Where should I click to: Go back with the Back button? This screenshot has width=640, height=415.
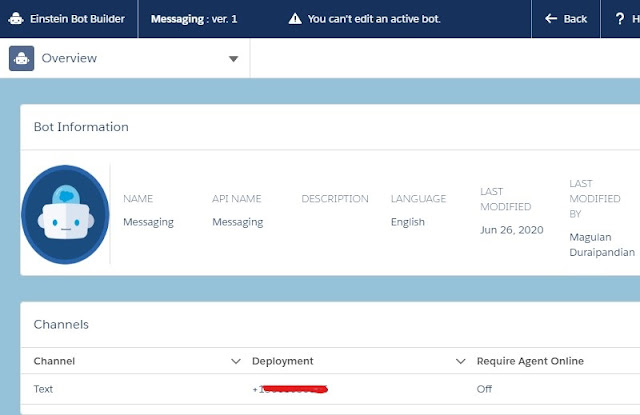point(566,19)
